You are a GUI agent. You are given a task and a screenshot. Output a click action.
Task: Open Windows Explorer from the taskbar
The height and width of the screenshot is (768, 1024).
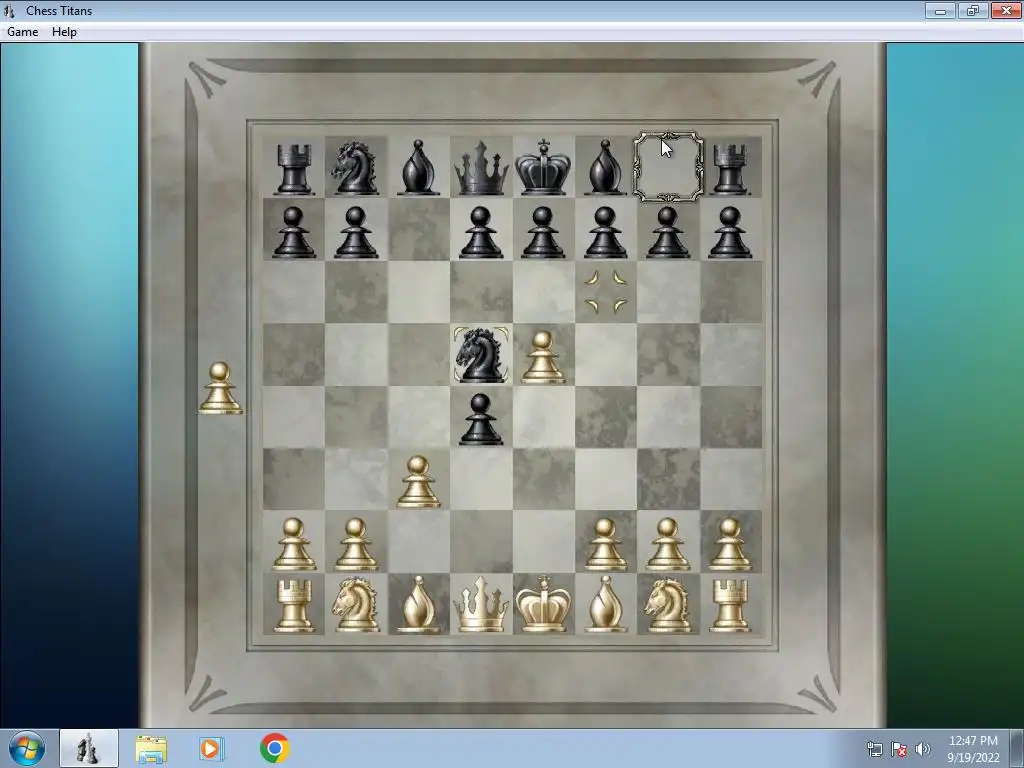[x=151, y=748]
